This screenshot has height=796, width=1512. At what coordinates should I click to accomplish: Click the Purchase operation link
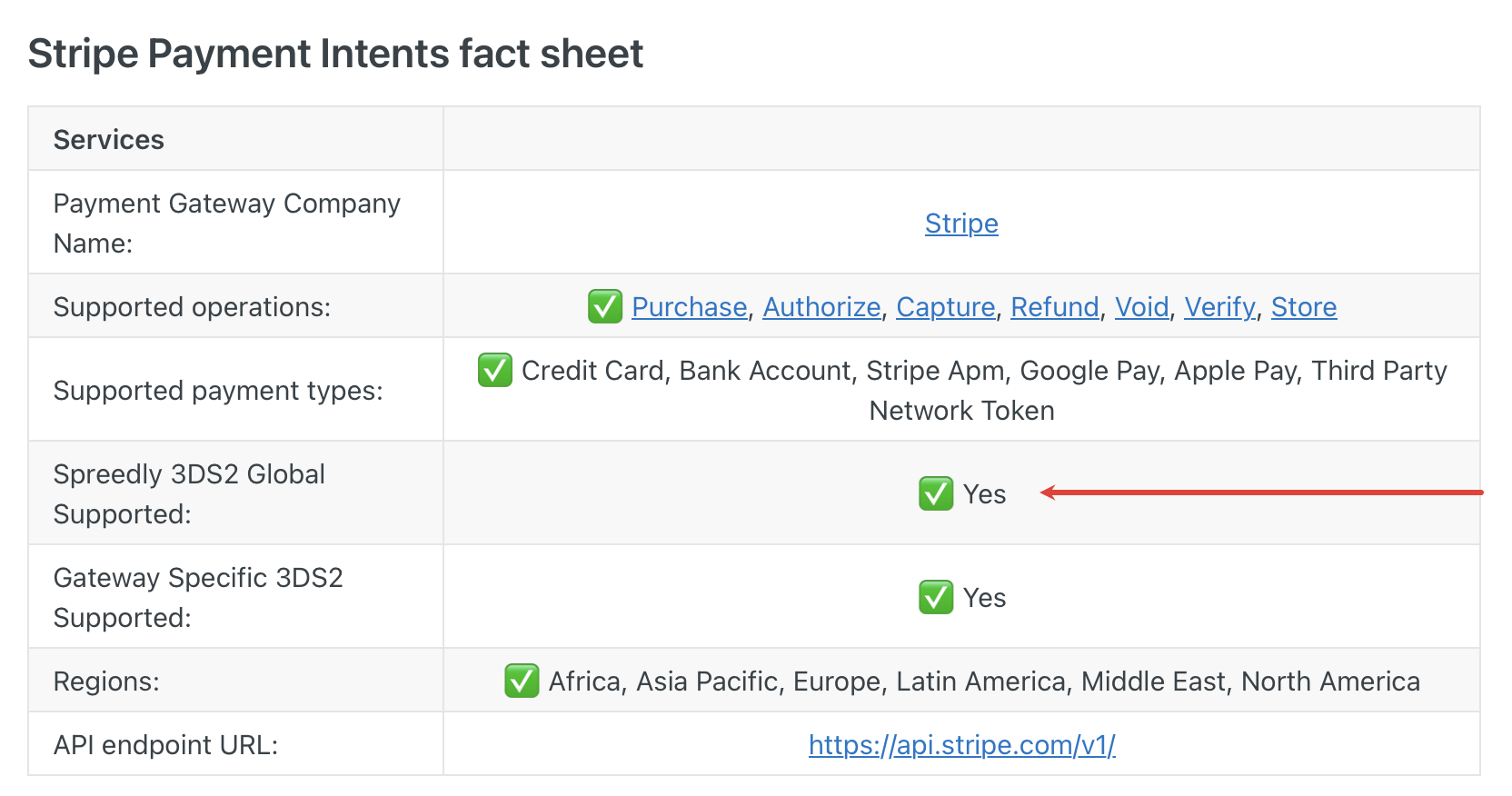(x=689, y=307)
